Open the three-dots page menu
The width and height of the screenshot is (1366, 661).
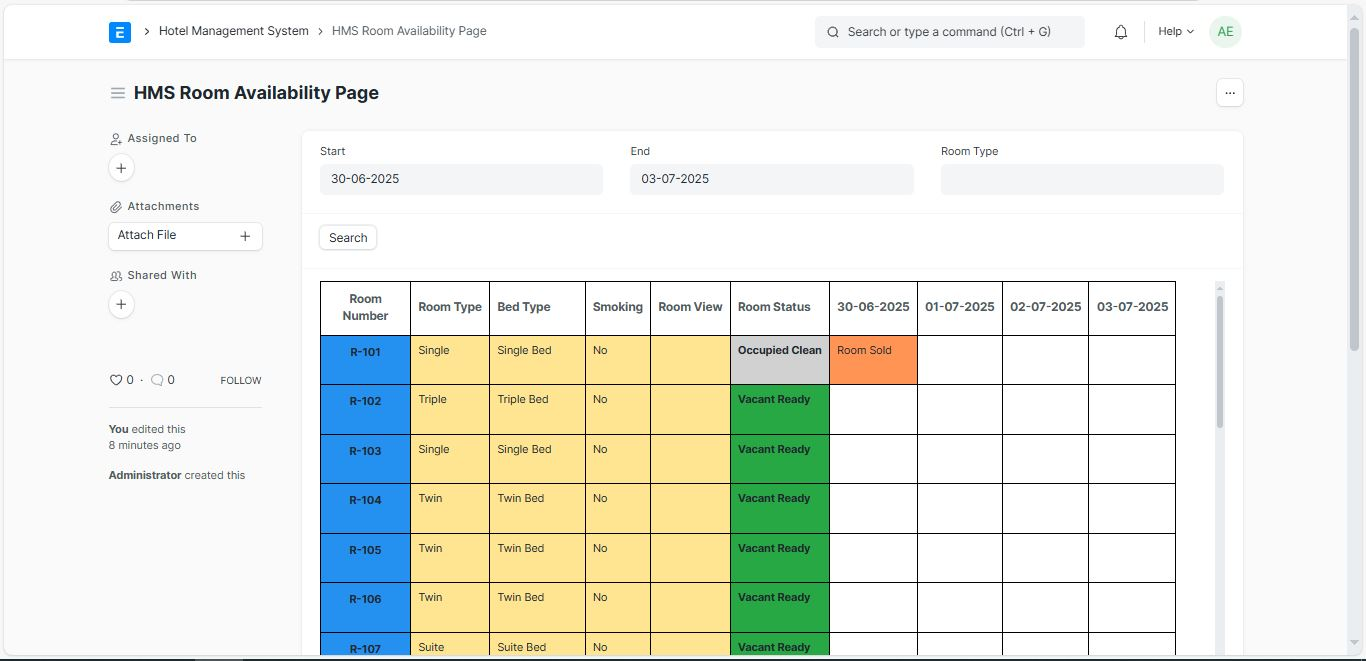[x=1230, y=93]
